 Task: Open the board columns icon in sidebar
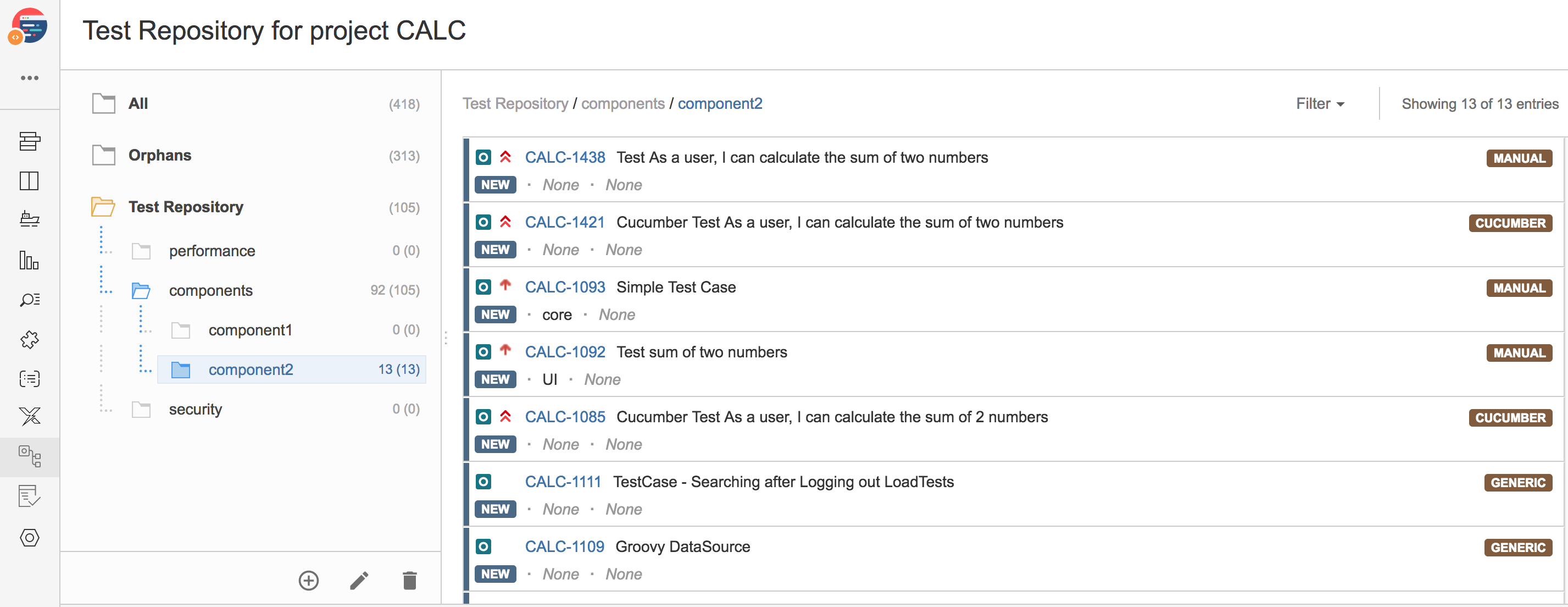pyautogui.click(x=29, y=181)
